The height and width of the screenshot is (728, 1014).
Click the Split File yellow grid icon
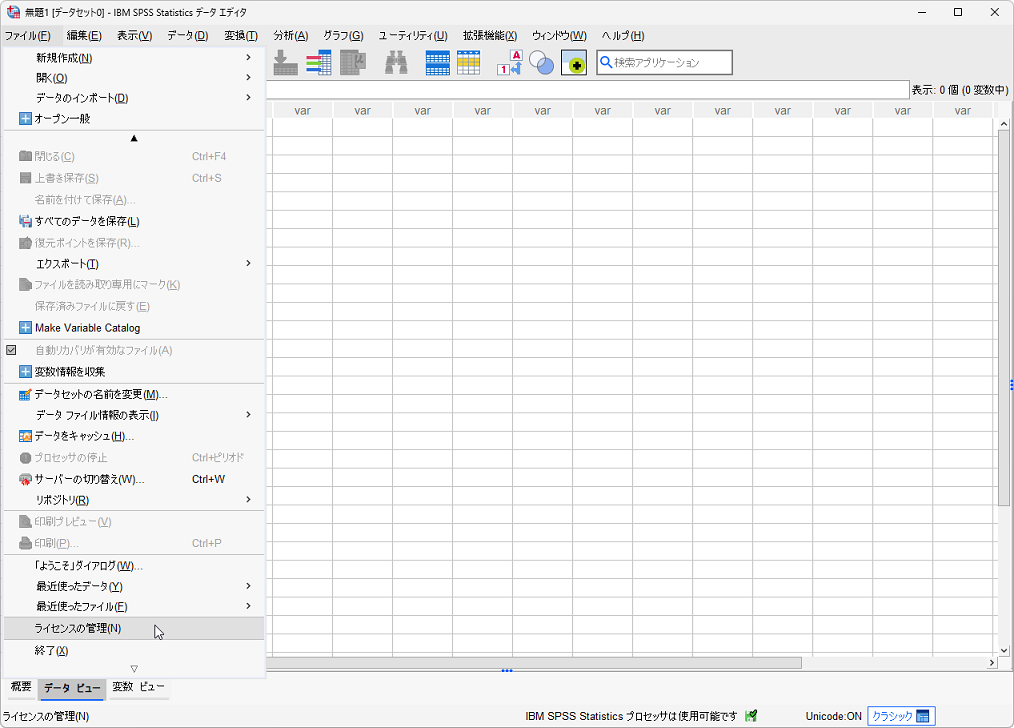pyautogui.click(x=468, y=63)
